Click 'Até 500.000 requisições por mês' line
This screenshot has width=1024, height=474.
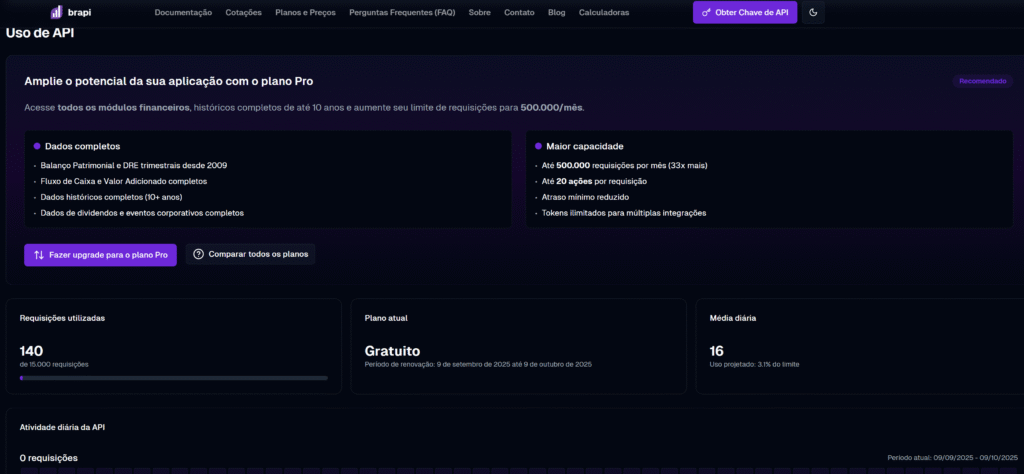coord(624,165)
